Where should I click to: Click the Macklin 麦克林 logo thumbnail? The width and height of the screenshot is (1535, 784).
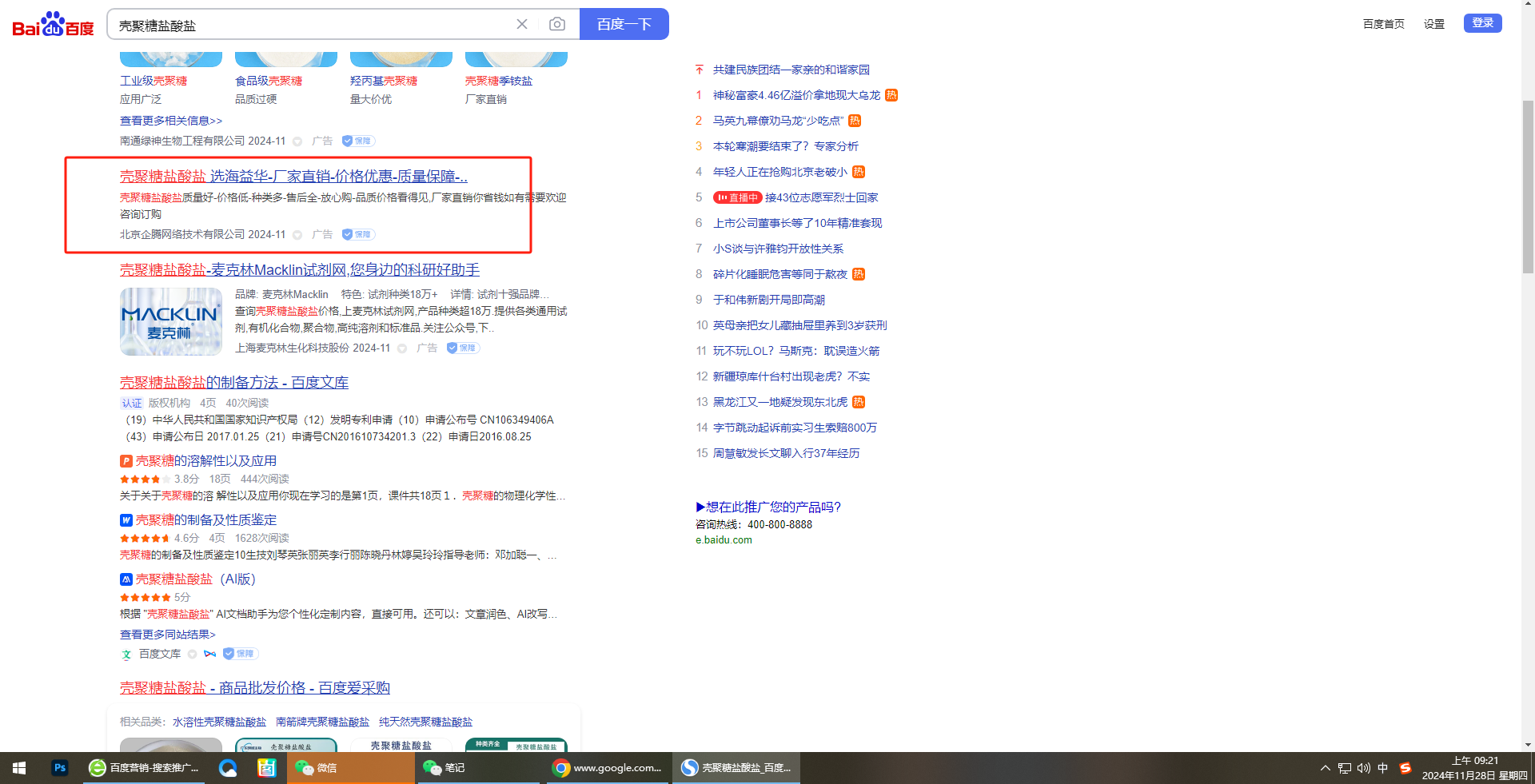click(x=171, y=321)
